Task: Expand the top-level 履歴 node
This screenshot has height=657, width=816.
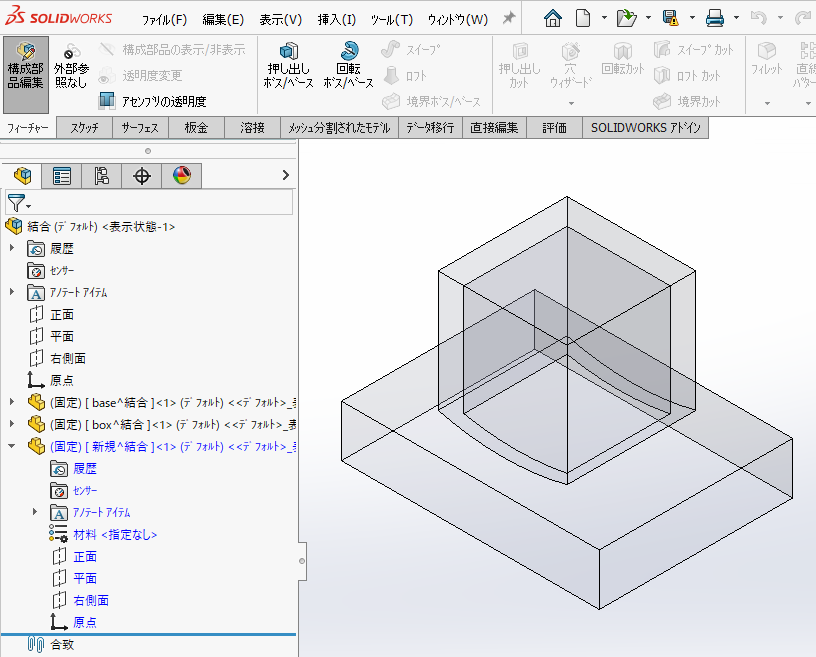Action: coord(11,248)
